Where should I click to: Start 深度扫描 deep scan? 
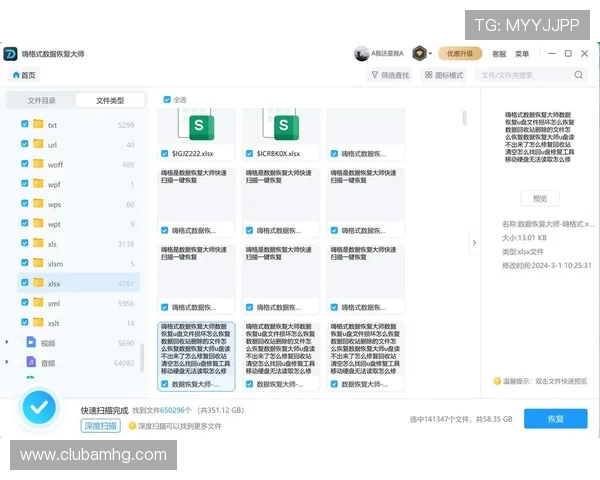point(101,426)
